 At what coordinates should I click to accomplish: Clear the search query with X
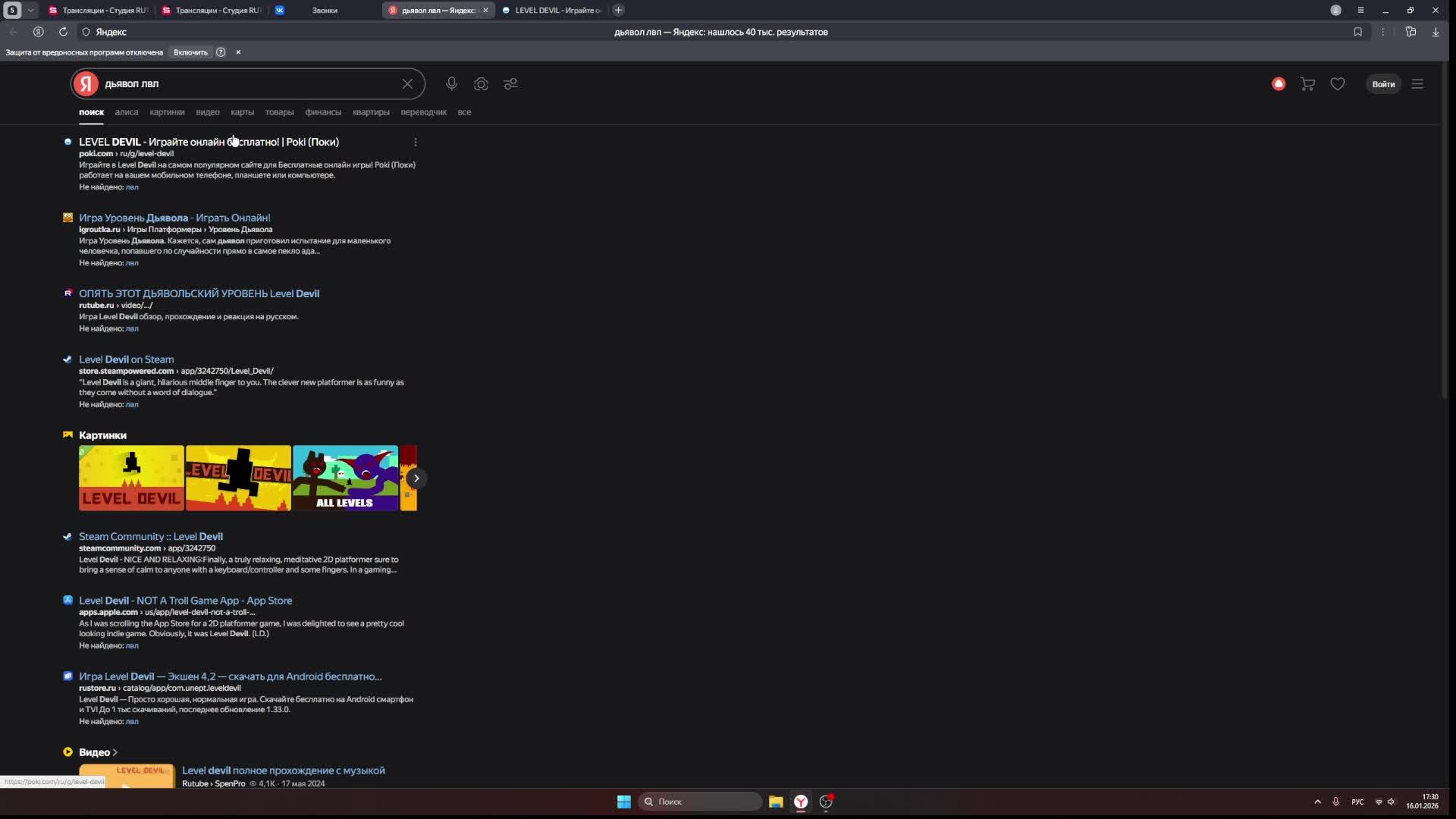coord(407,83)
